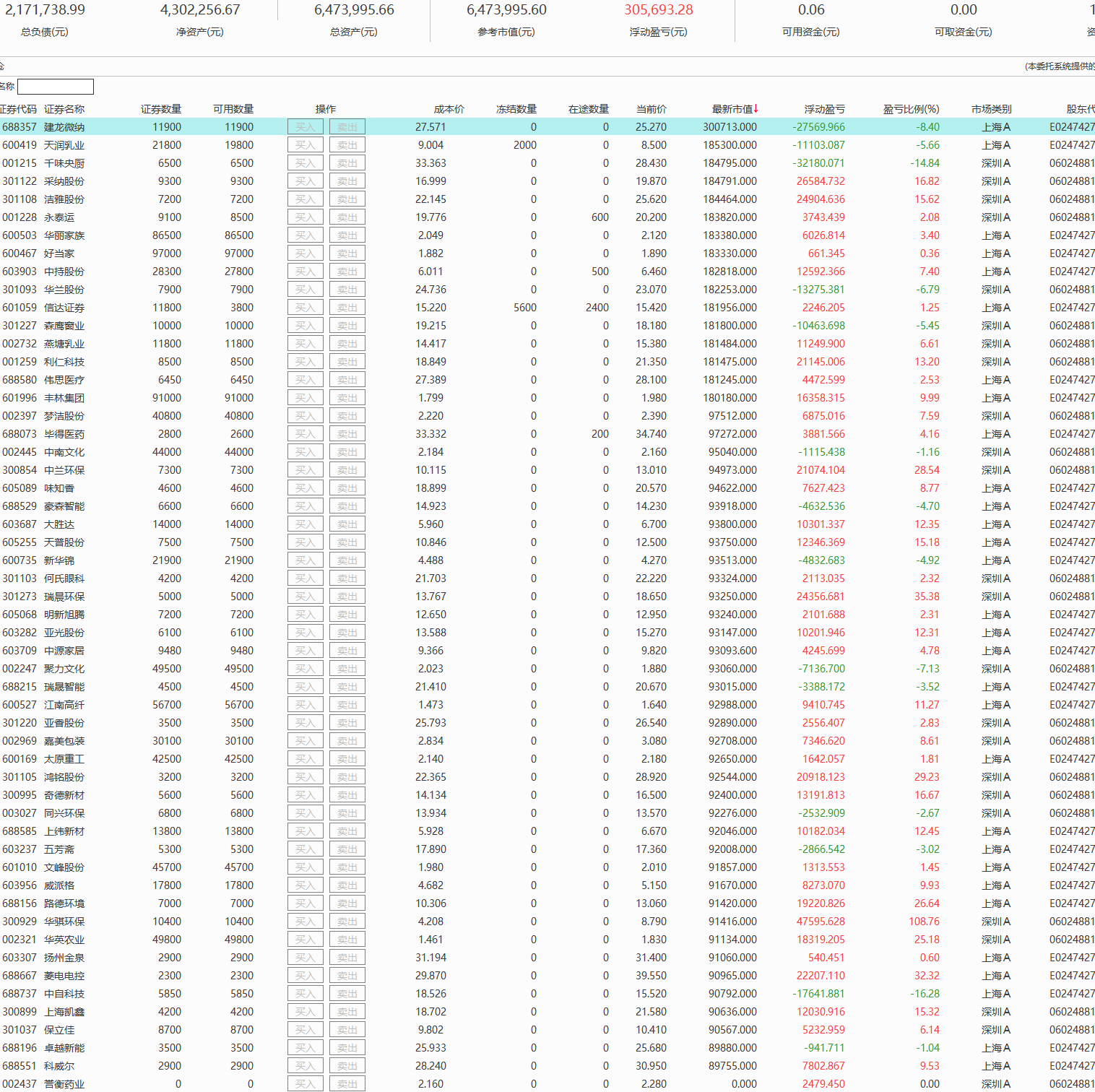Image resolution: width=1095 pixels, height=1092 pixels.
Task: Click 卖出 button for 建龙微纳
Action: (x=347, y=127)
